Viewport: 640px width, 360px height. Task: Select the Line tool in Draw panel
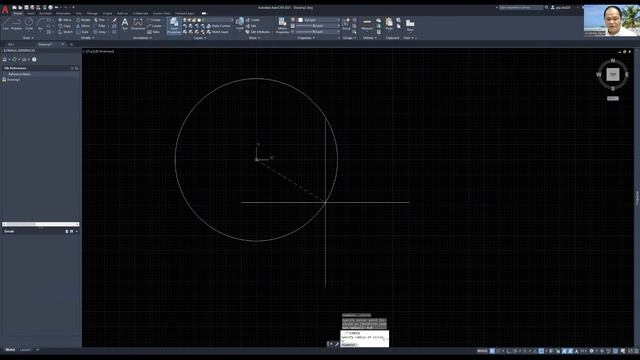pos(5,23)
